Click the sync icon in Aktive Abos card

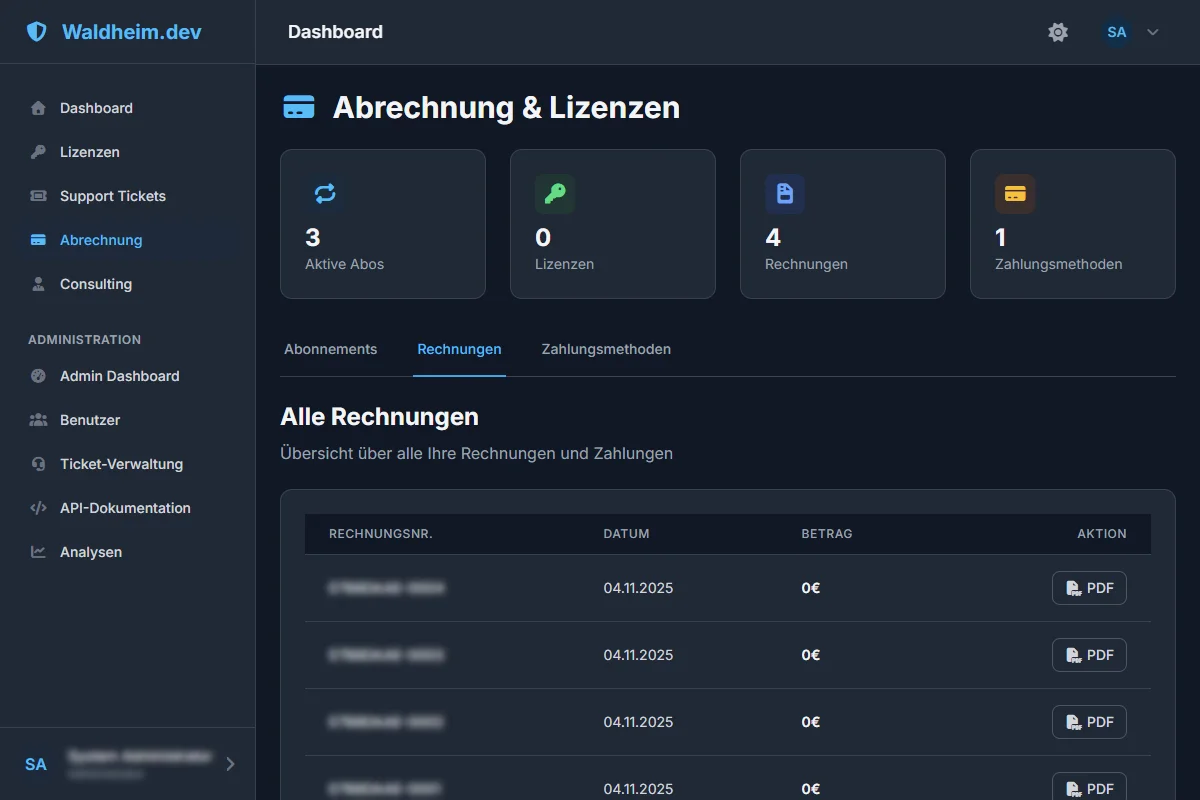click(325, 194)
